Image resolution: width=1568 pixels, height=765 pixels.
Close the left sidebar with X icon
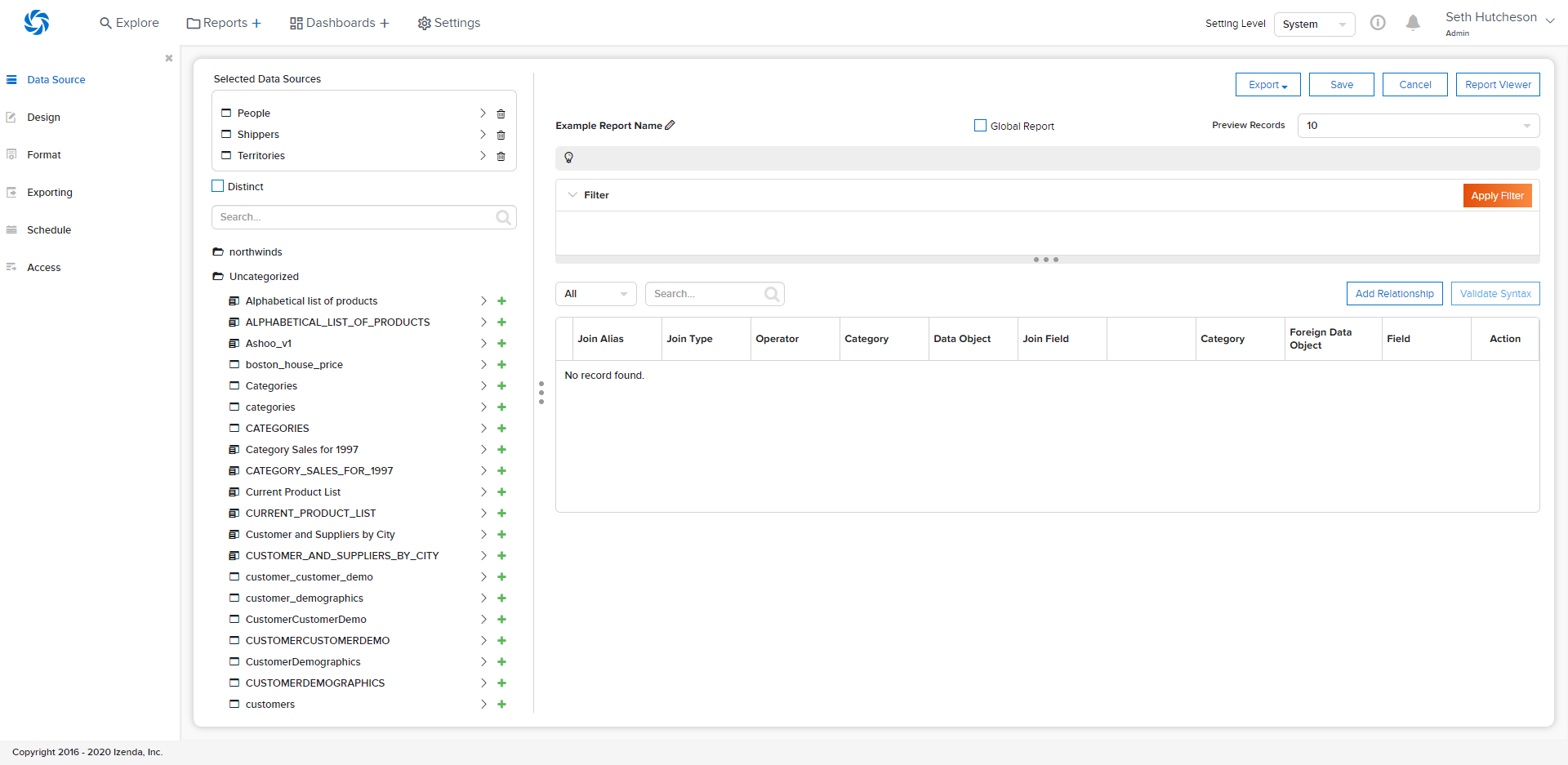click(169, 58)
